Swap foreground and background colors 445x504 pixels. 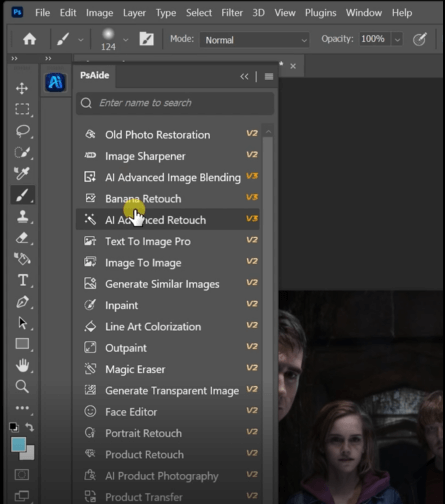pos(30,427)
